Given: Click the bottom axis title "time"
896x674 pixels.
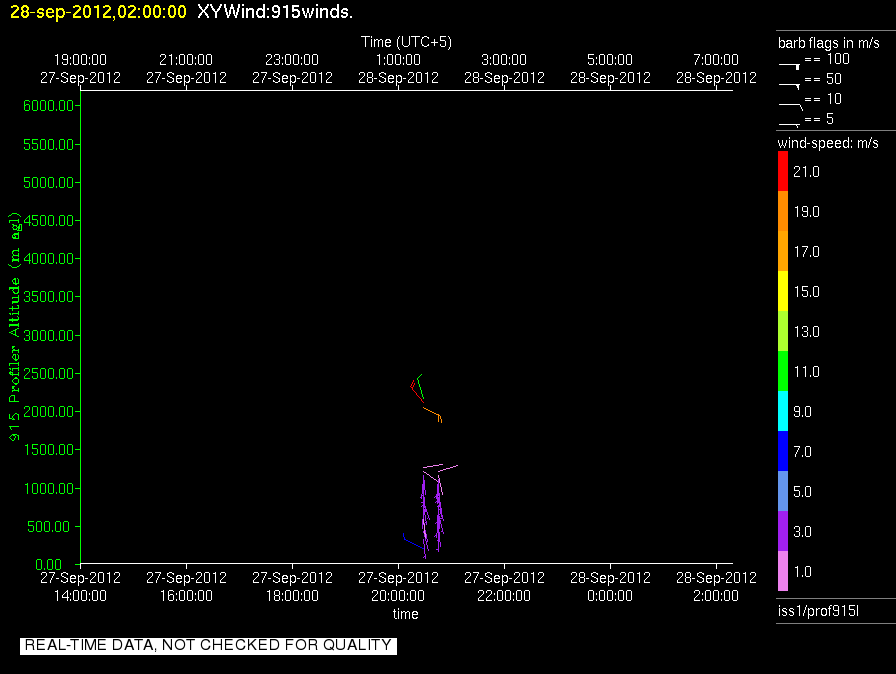Looking at the screenshot, I should pos(405,614).
